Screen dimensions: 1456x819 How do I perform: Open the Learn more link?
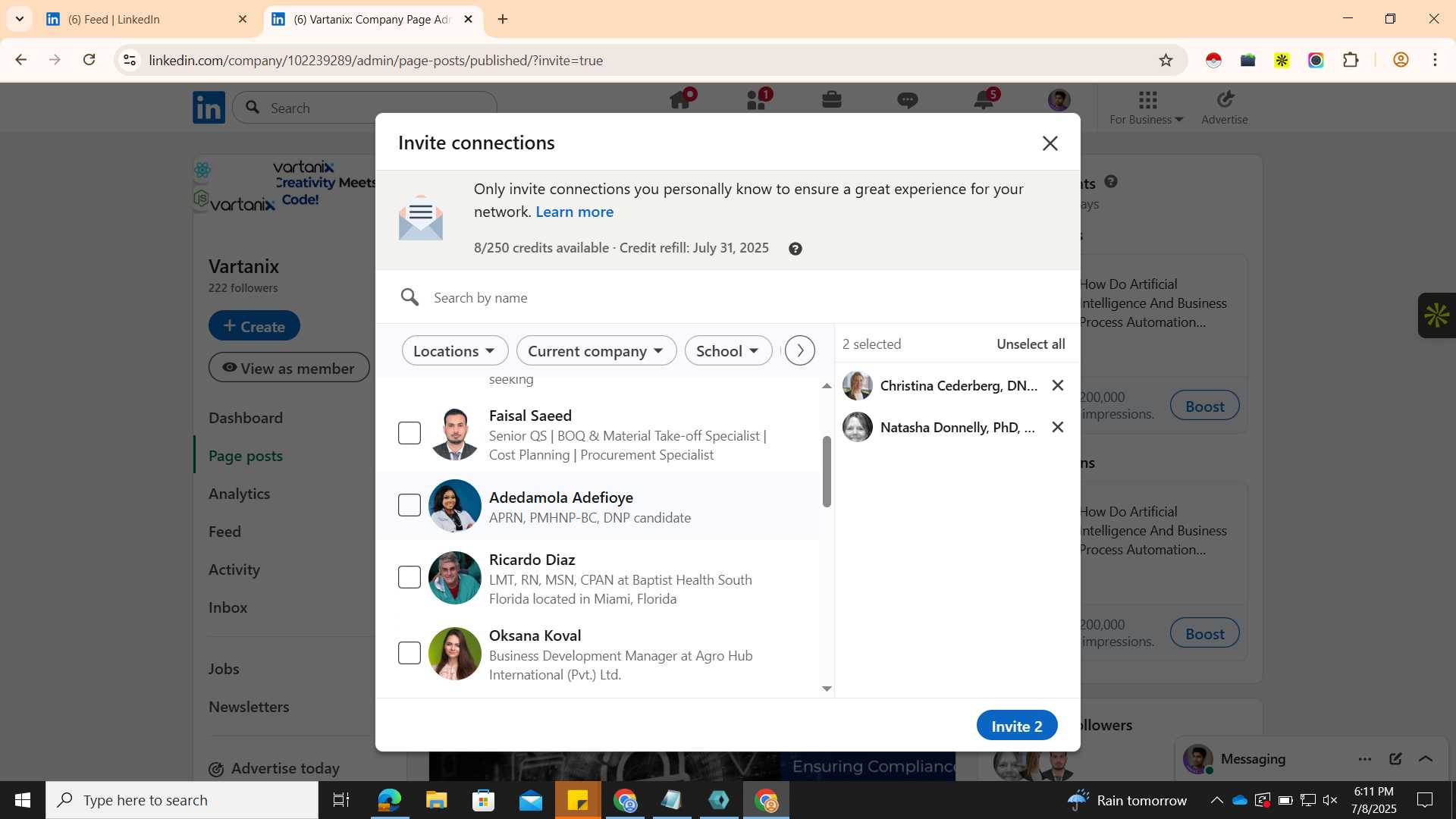[575, 212]
